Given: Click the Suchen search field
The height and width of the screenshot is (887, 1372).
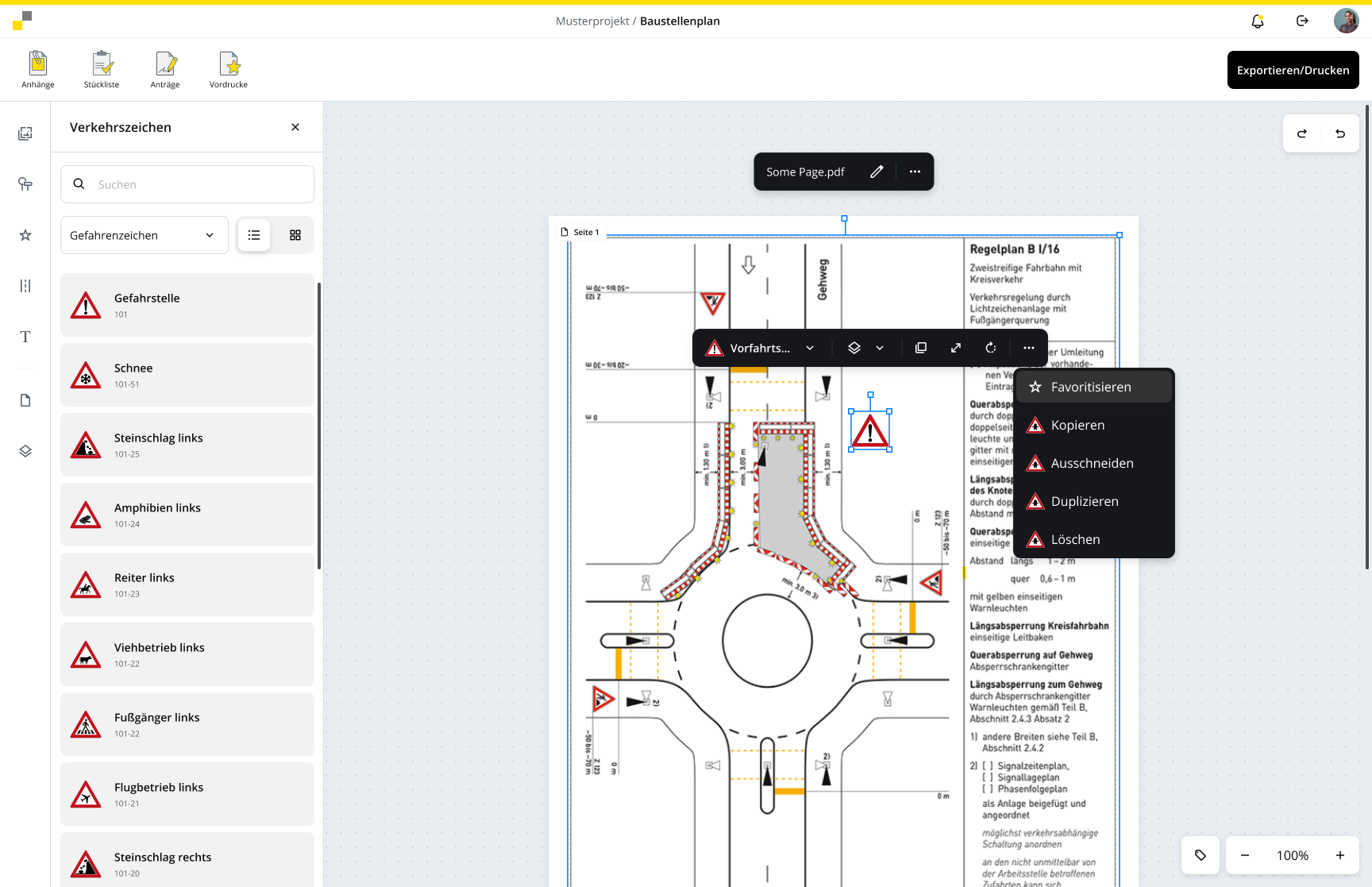Looking at the screenshot, I should 198,184.
